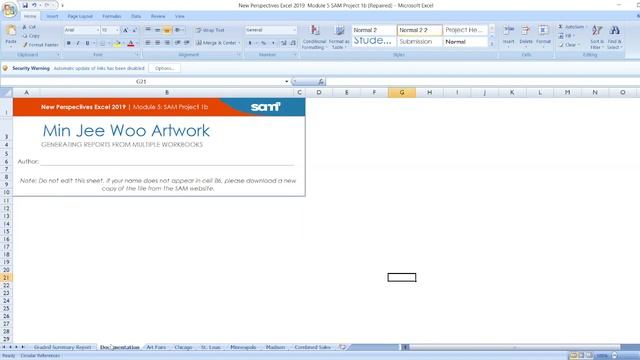The image size is (640, 360).
Task: Save the workbook from Quick Access Toolbar
Action: click(25, 5)
